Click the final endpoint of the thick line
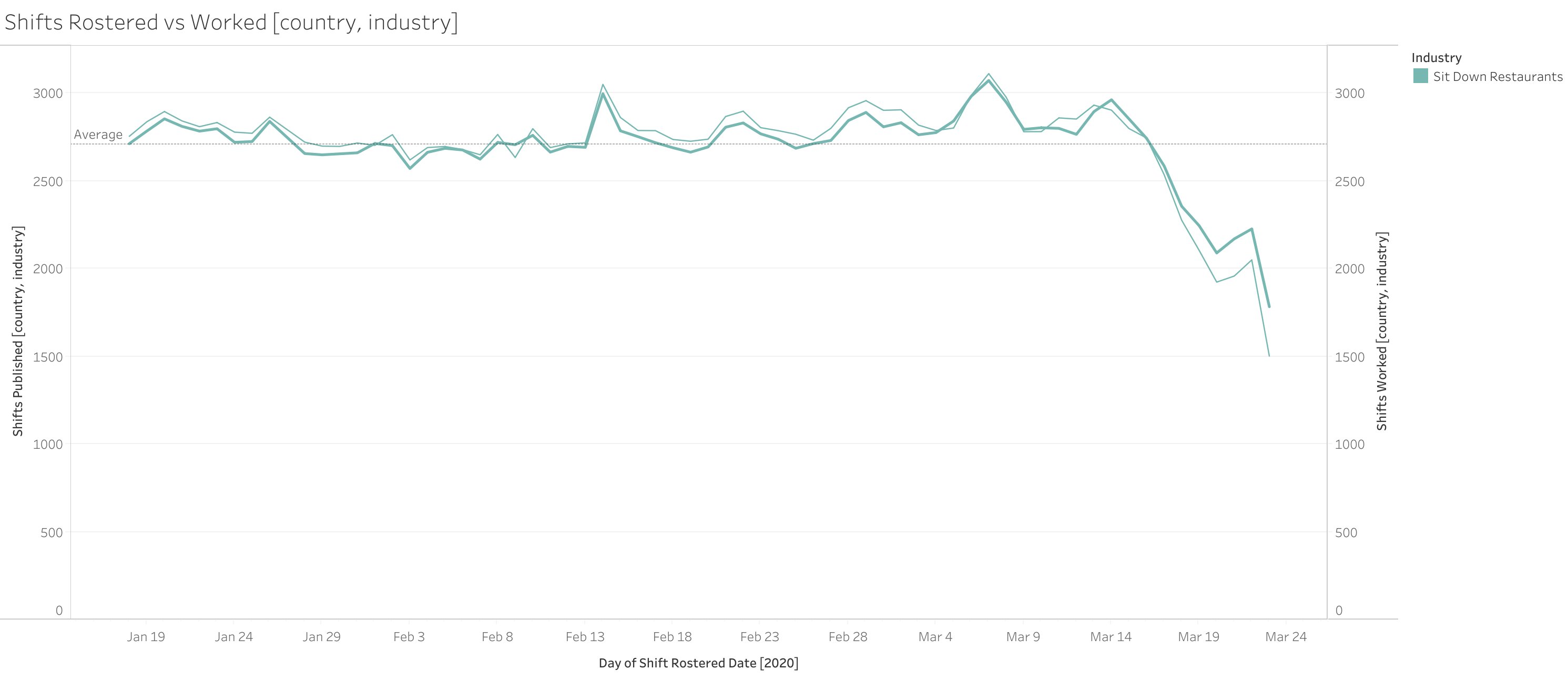This screenshot has height=680, width=1568. pyautogui.click(x=1269, y=306)
